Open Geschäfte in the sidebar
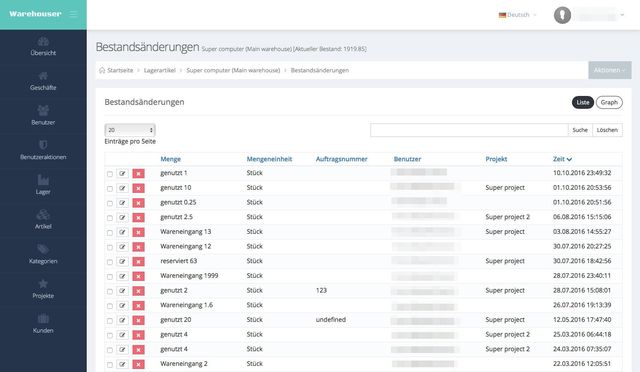Screen dimensions: 640x372 click(43, 81)
